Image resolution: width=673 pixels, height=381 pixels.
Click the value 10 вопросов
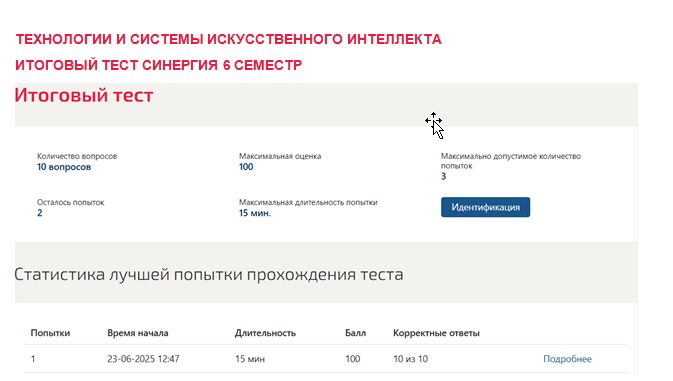[x=64, y=167]
